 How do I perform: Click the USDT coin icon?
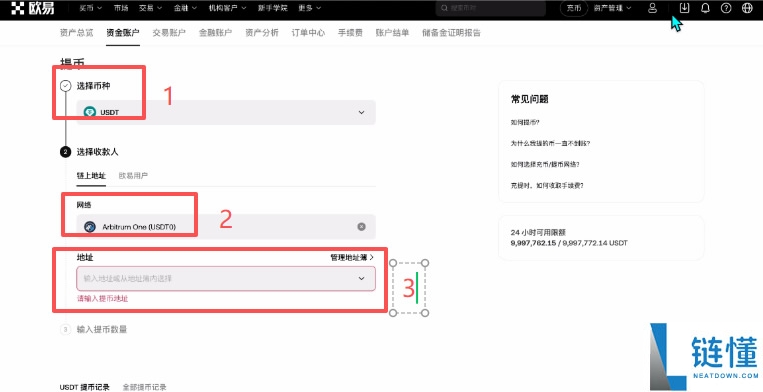coord(90,112)
